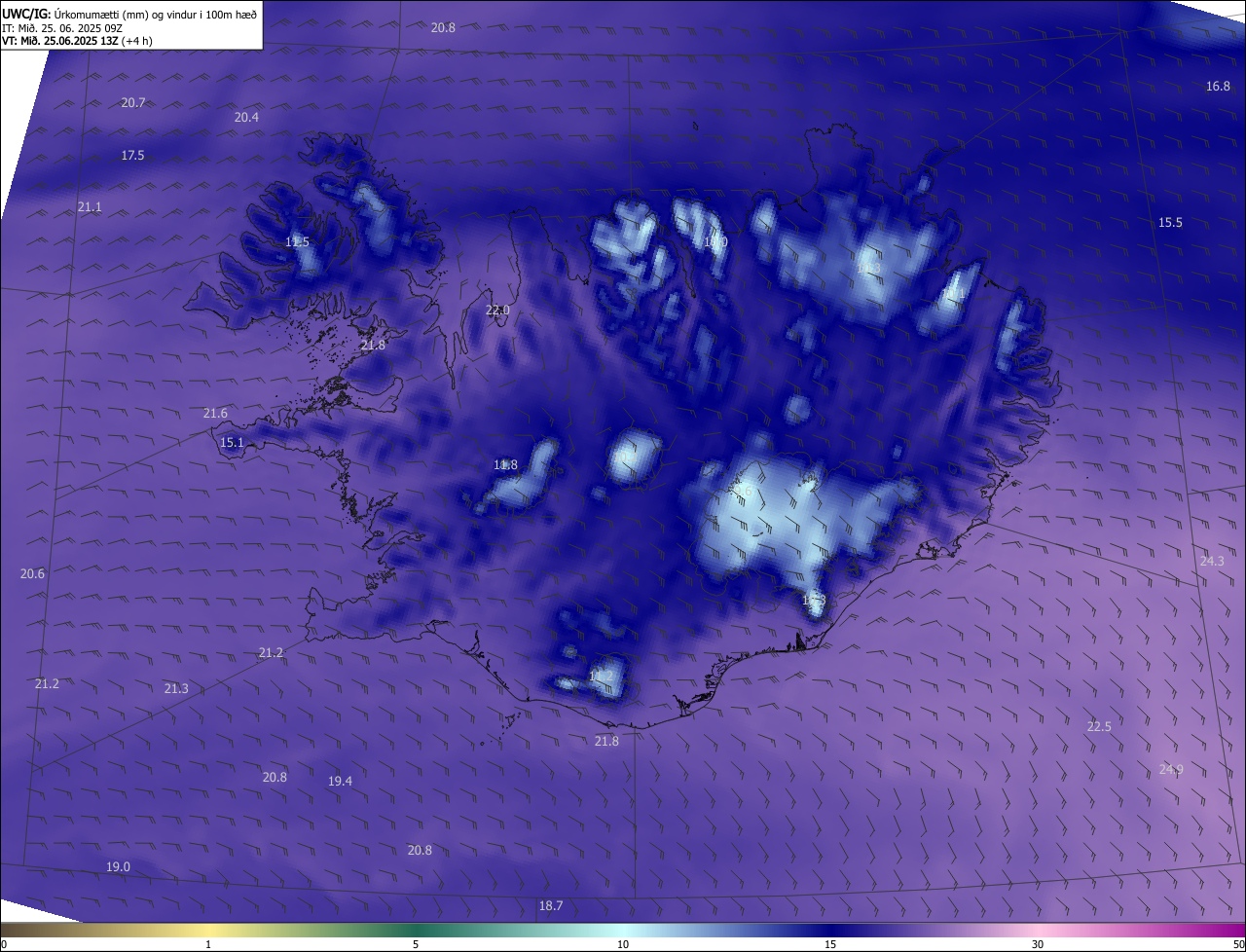Click the color scale tick label '5'
The height and width of the screenshot is (952, 1246).
(416, 945)
